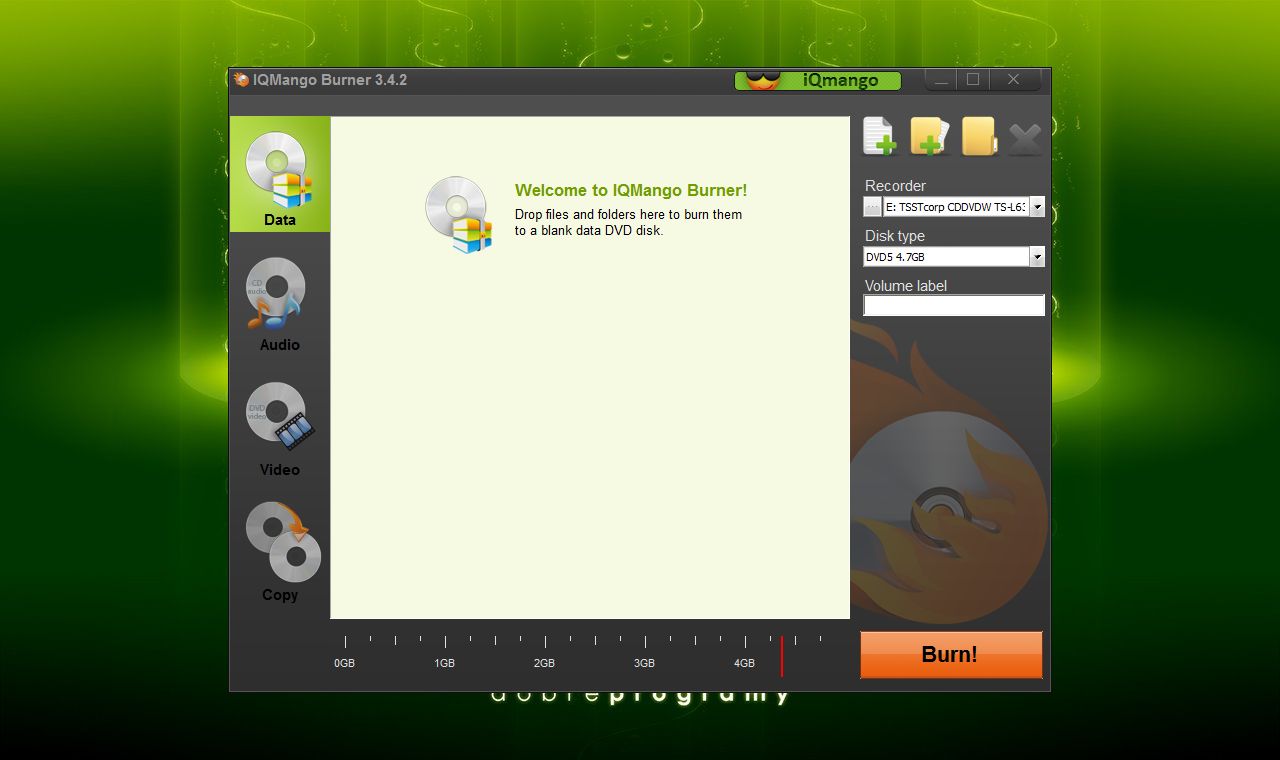Minimize the IQMango Burner window
Image resolution: width=1280 pixels, height=760 pixels.
(x=940, y=80)
